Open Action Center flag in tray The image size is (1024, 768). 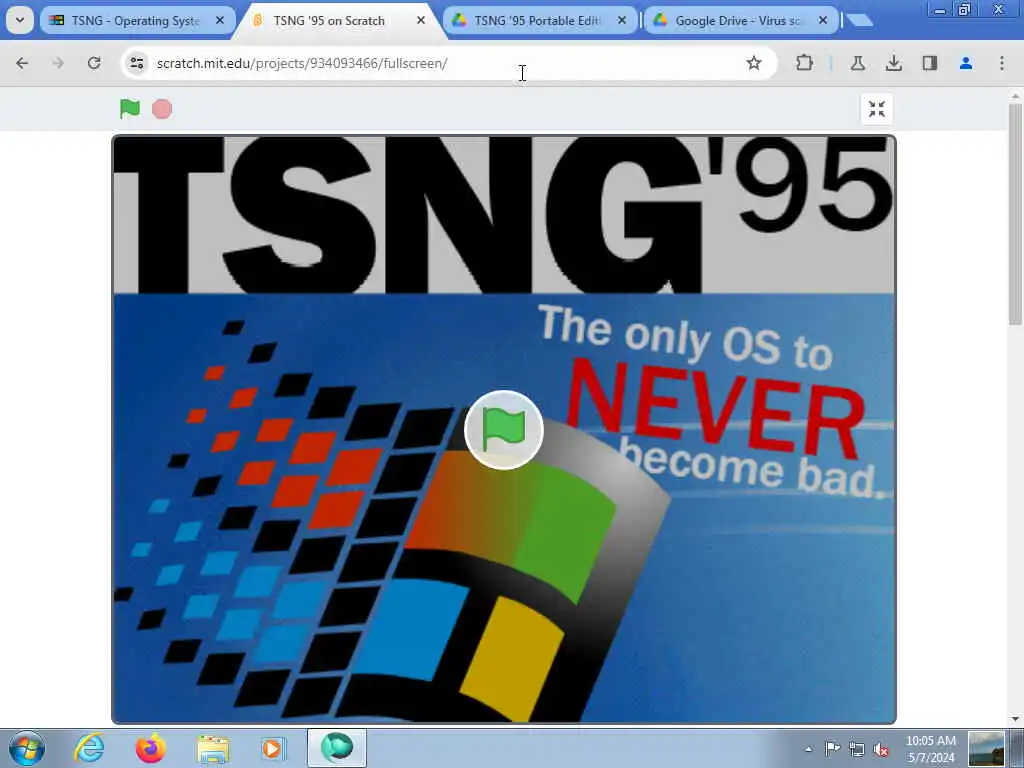[x=833, y=749]
